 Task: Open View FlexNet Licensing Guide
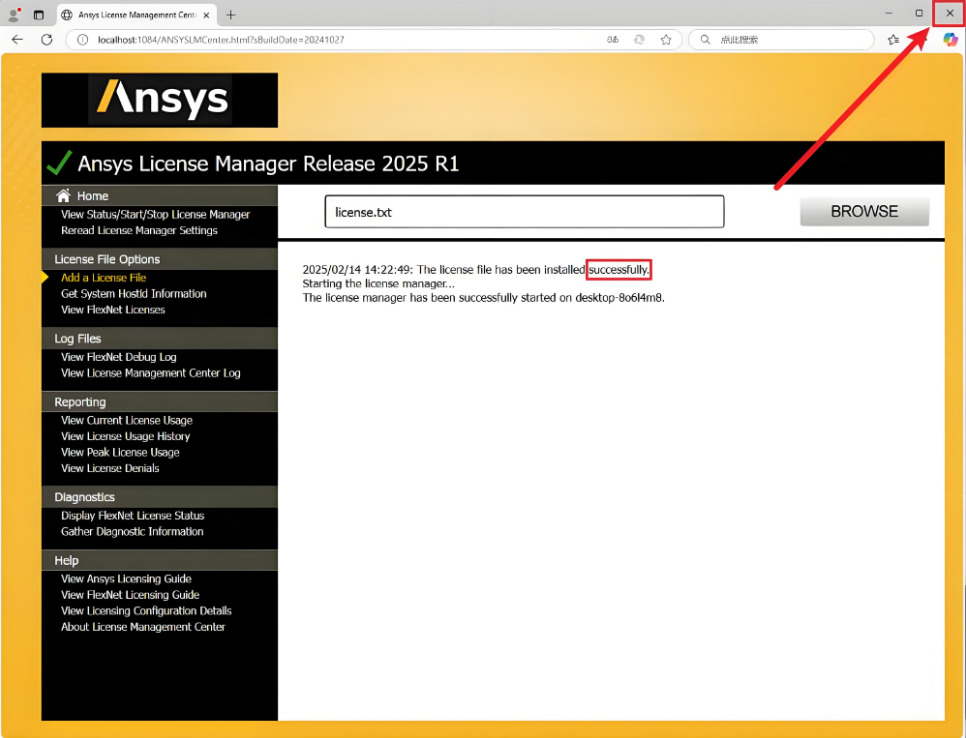pyautogui.click(x=130, y=595)
